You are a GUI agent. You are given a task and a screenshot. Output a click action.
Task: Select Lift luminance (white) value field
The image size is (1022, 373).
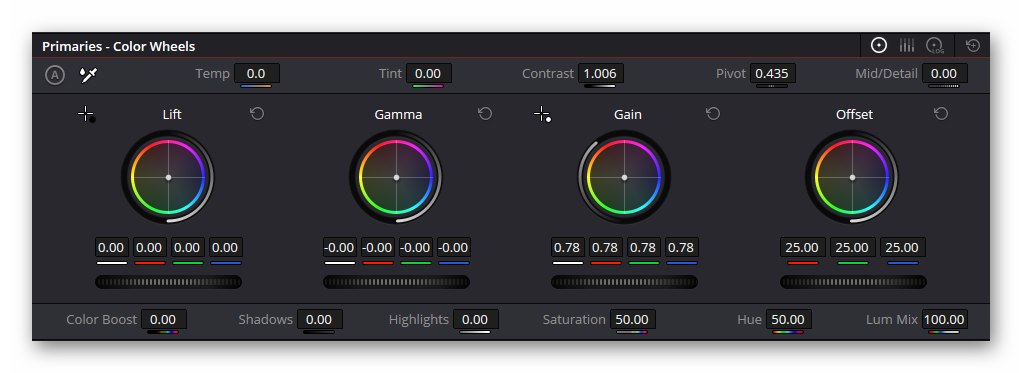click(111, 248)
